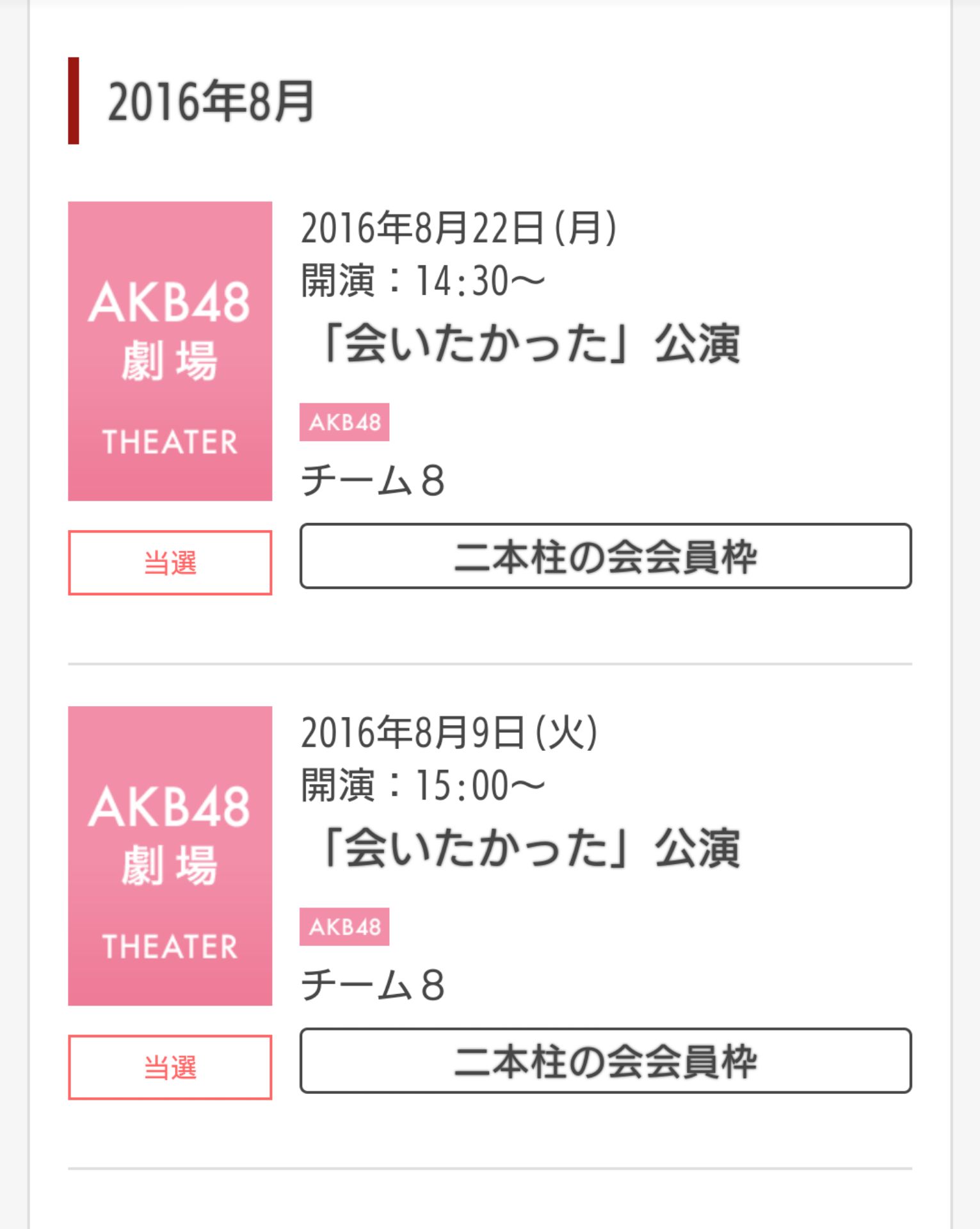Click the pink AKB48 tag under August 22
The image size is (980, 1229).
[x=344, y=422]
